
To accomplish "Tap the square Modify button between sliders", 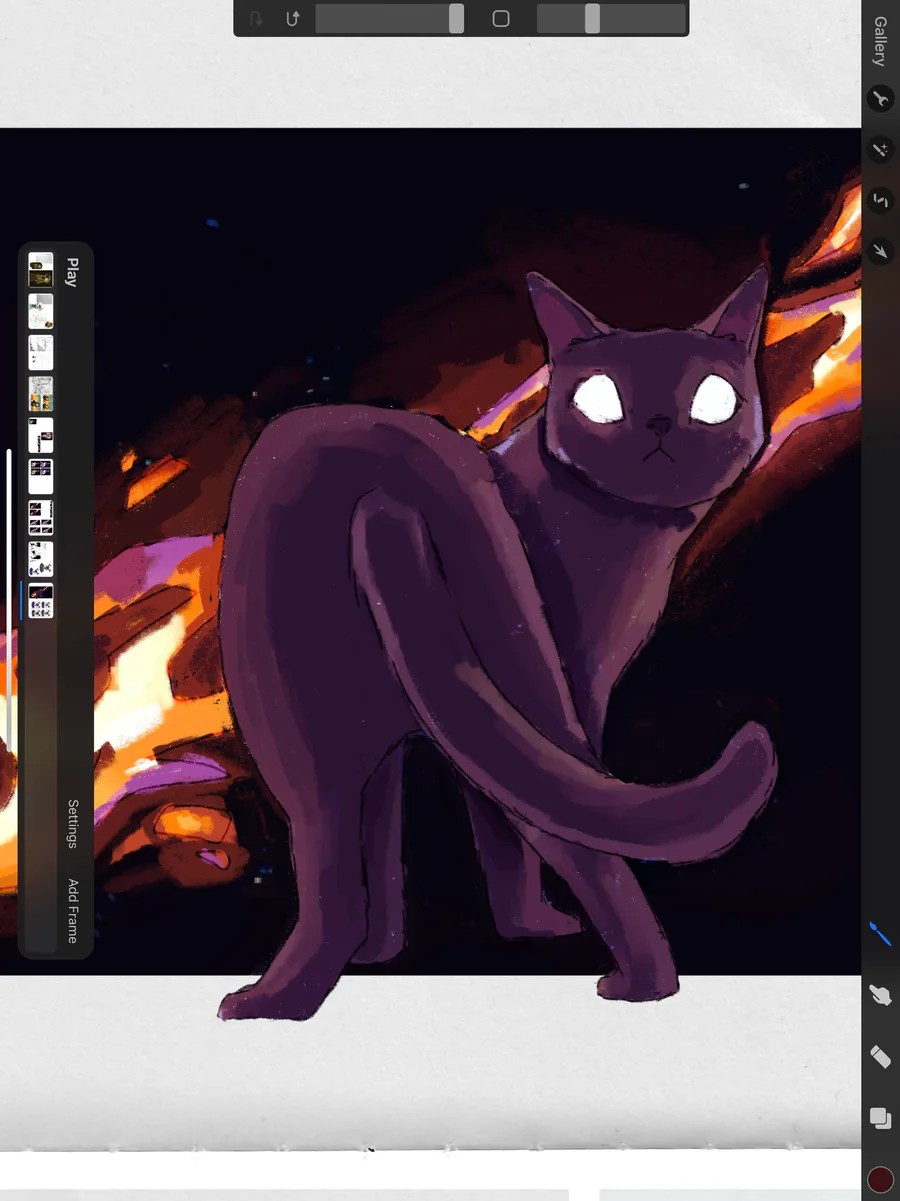I will 501,19.
